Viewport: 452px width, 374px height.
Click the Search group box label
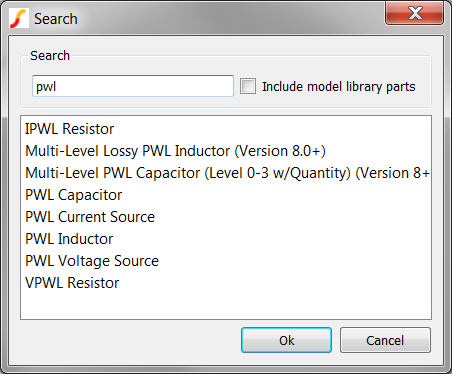pos(50,55)
